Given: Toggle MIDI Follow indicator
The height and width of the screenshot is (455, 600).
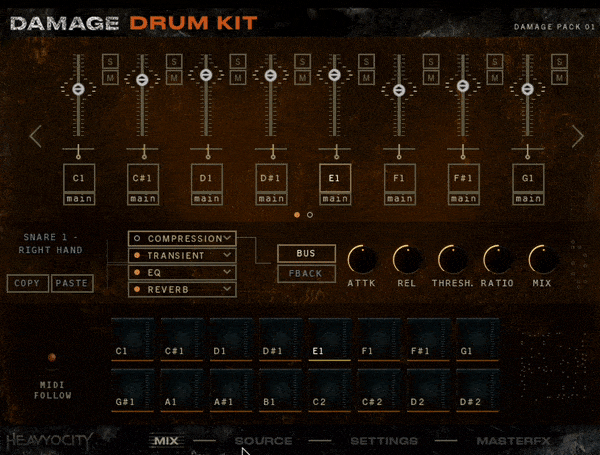Looking at the screenshot, I should point(52,357).
